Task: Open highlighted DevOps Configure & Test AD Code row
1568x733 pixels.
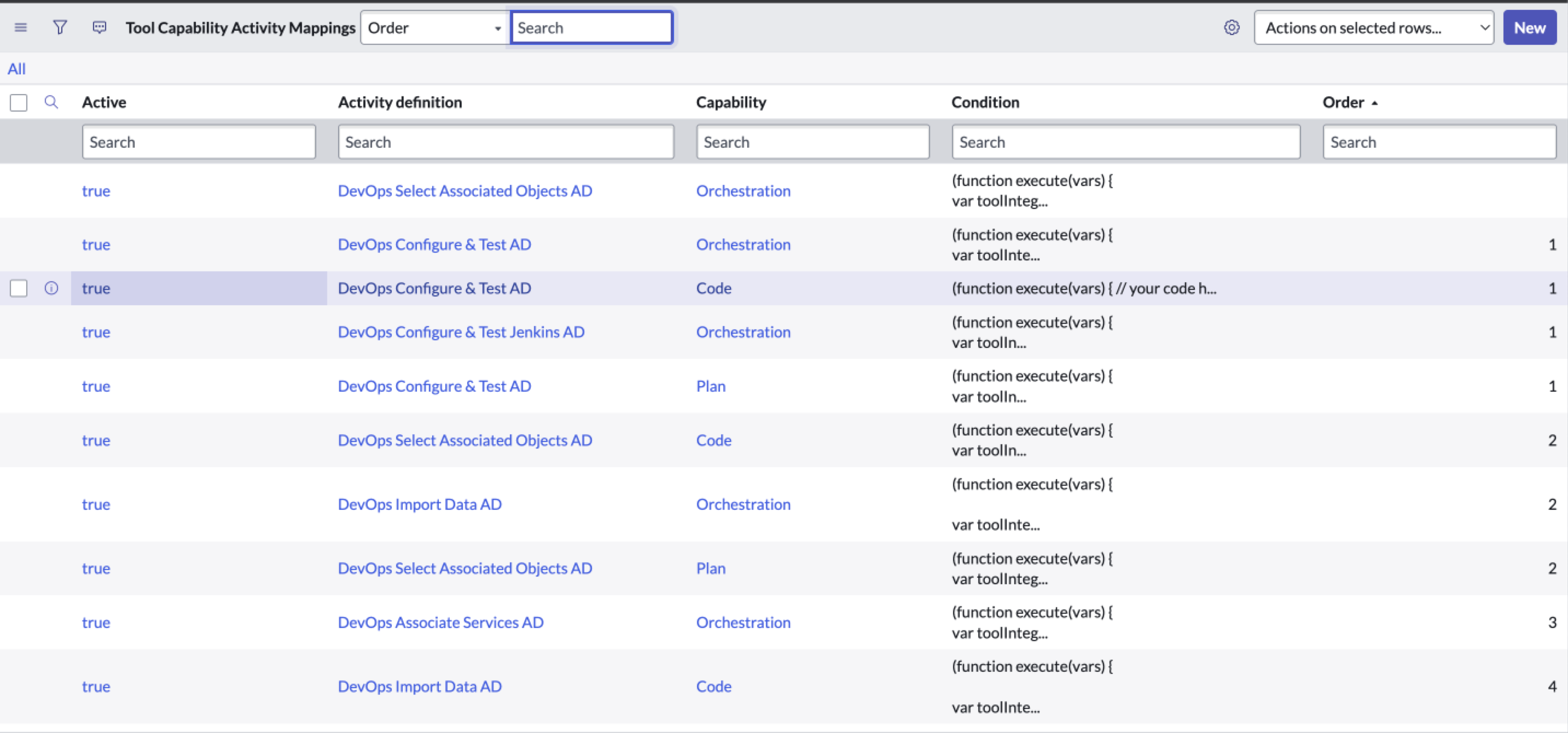Action: pyautogui.click(x=434, y=288)
